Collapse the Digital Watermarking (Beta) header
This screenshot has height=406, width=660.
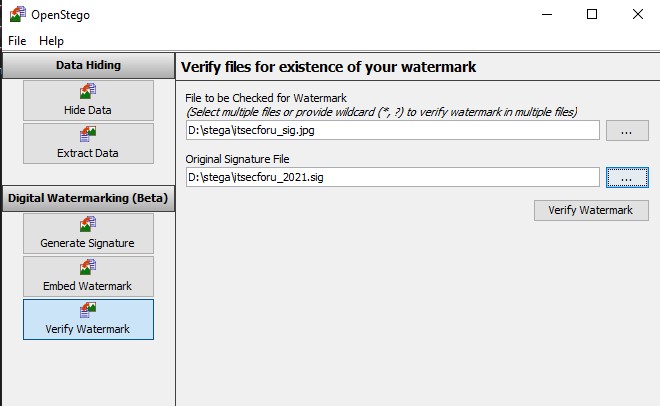87,198
